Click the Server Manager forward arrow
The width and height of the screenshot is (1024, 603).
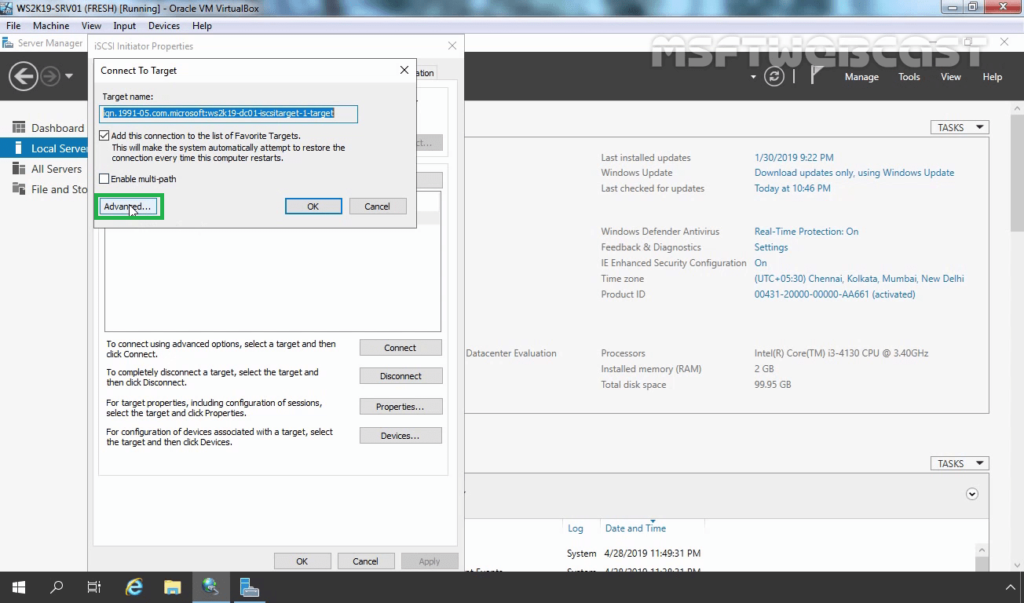[x=50, y=76]
